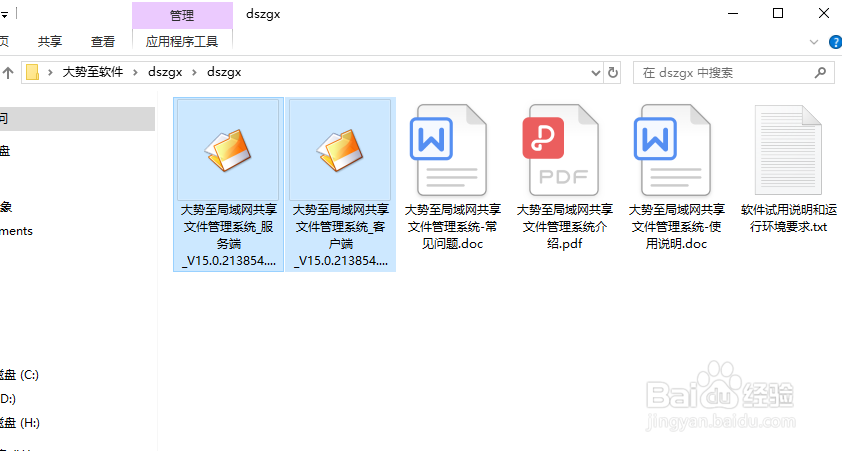
Task: Click the 在 dszgx 中搜索 search box
Action: [734, 72]
